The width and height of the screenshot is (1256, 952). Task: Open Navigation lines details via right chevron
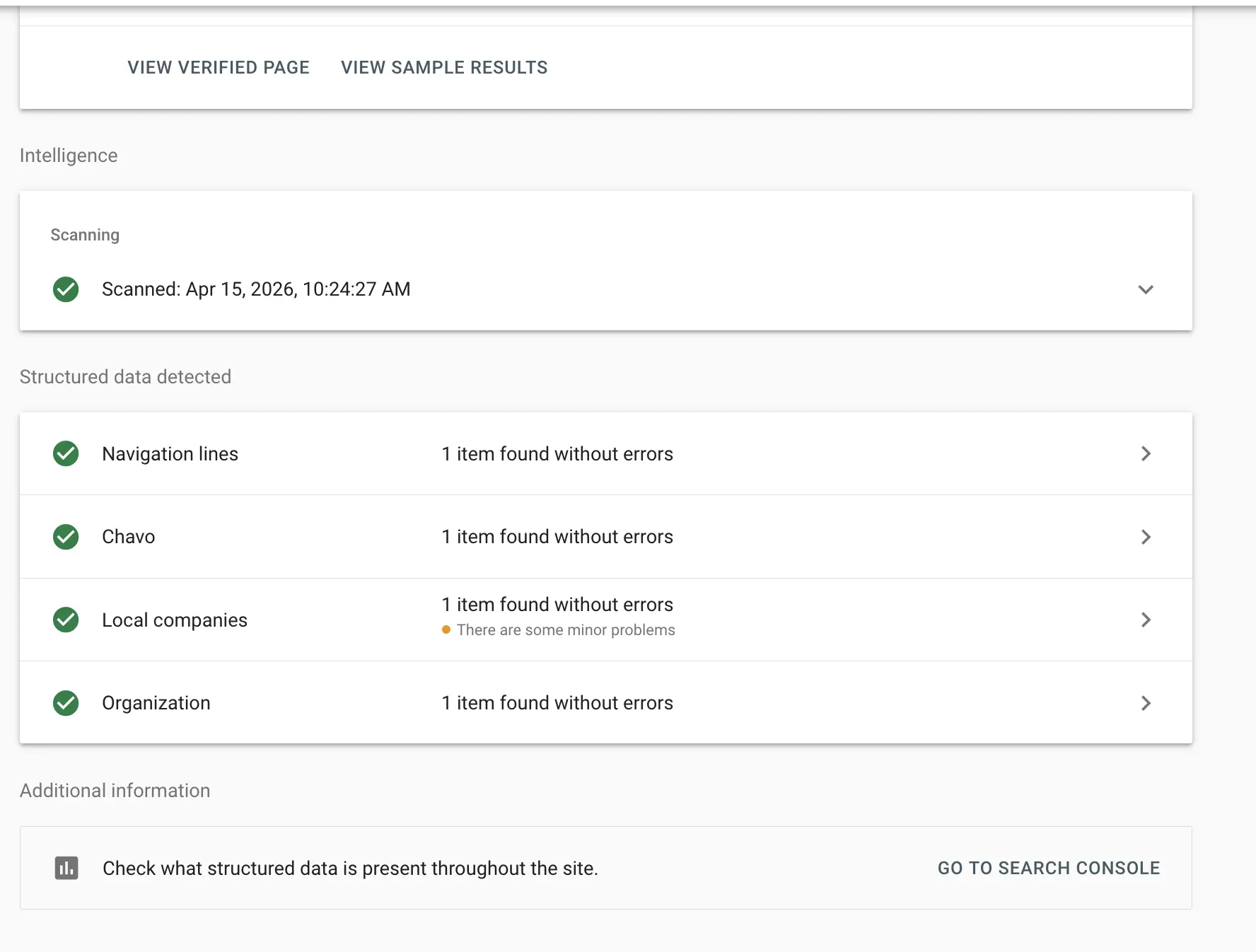pos(1146,454)
